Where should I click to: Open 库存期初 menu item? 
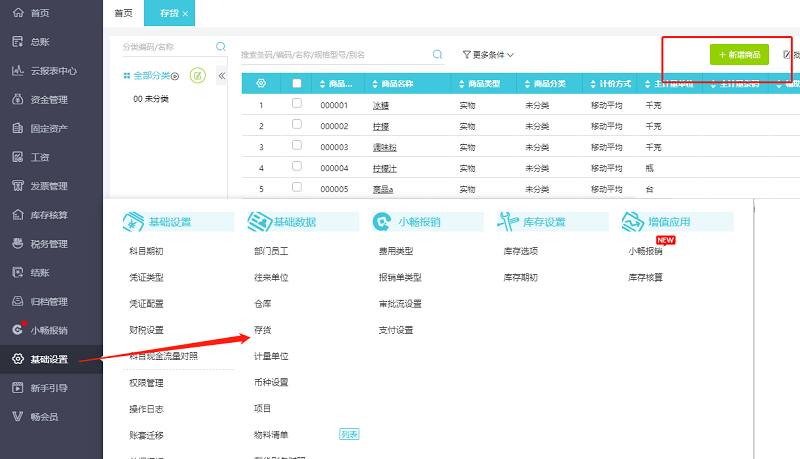click(520, 277)
